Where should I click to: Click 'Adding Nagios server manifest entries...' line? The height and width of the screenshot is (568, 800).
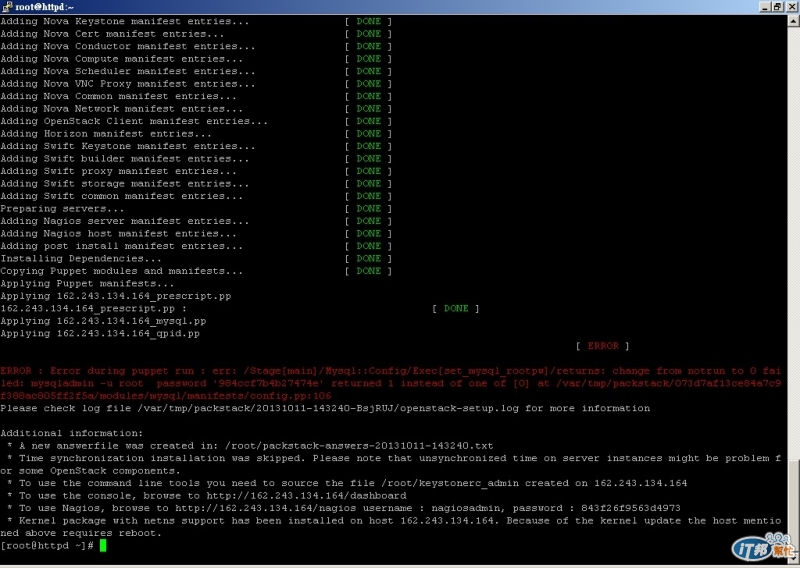pos(124,221)
